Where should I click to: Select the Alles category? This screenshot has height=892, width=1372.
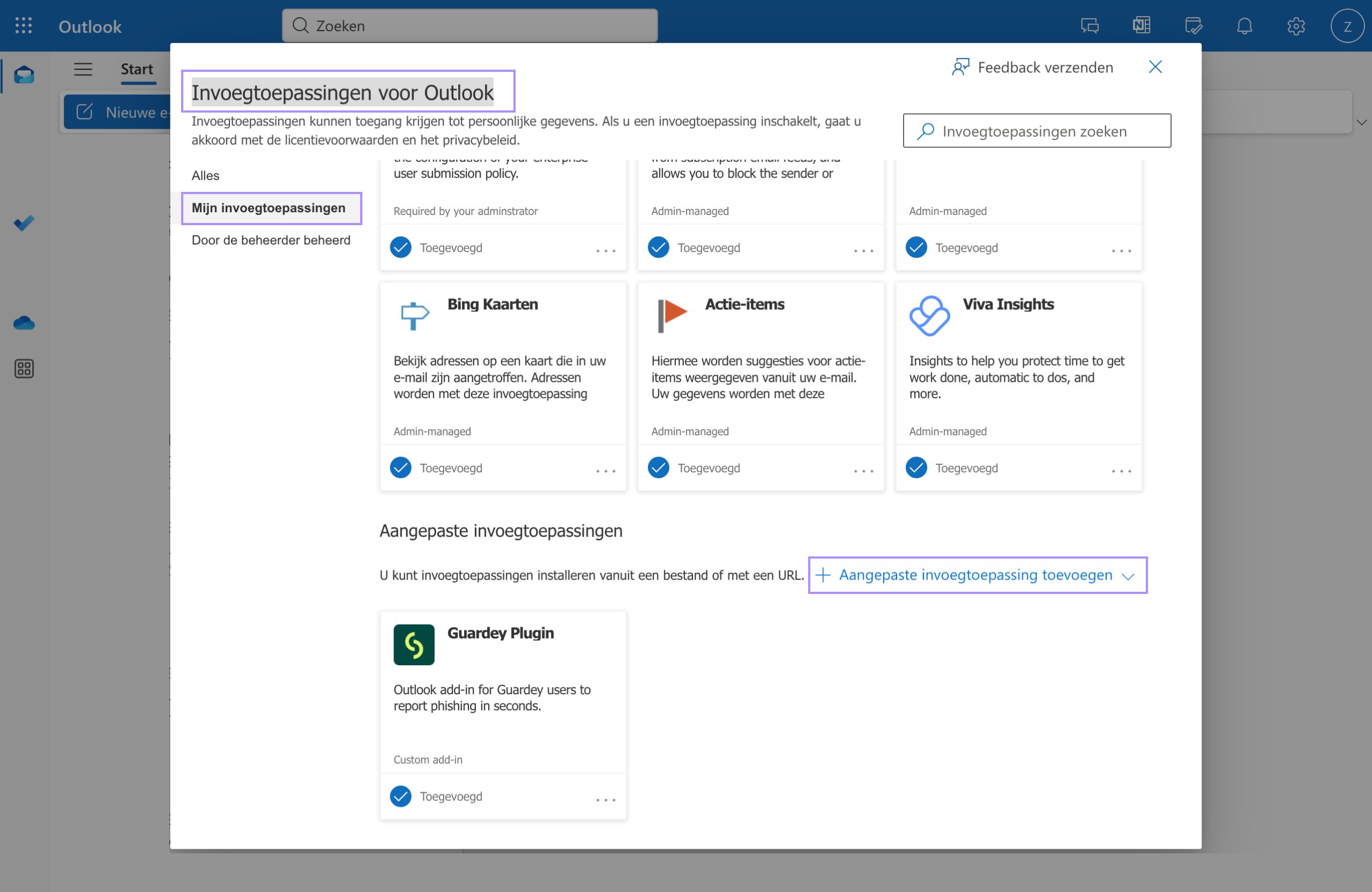(x=205, y=175)
